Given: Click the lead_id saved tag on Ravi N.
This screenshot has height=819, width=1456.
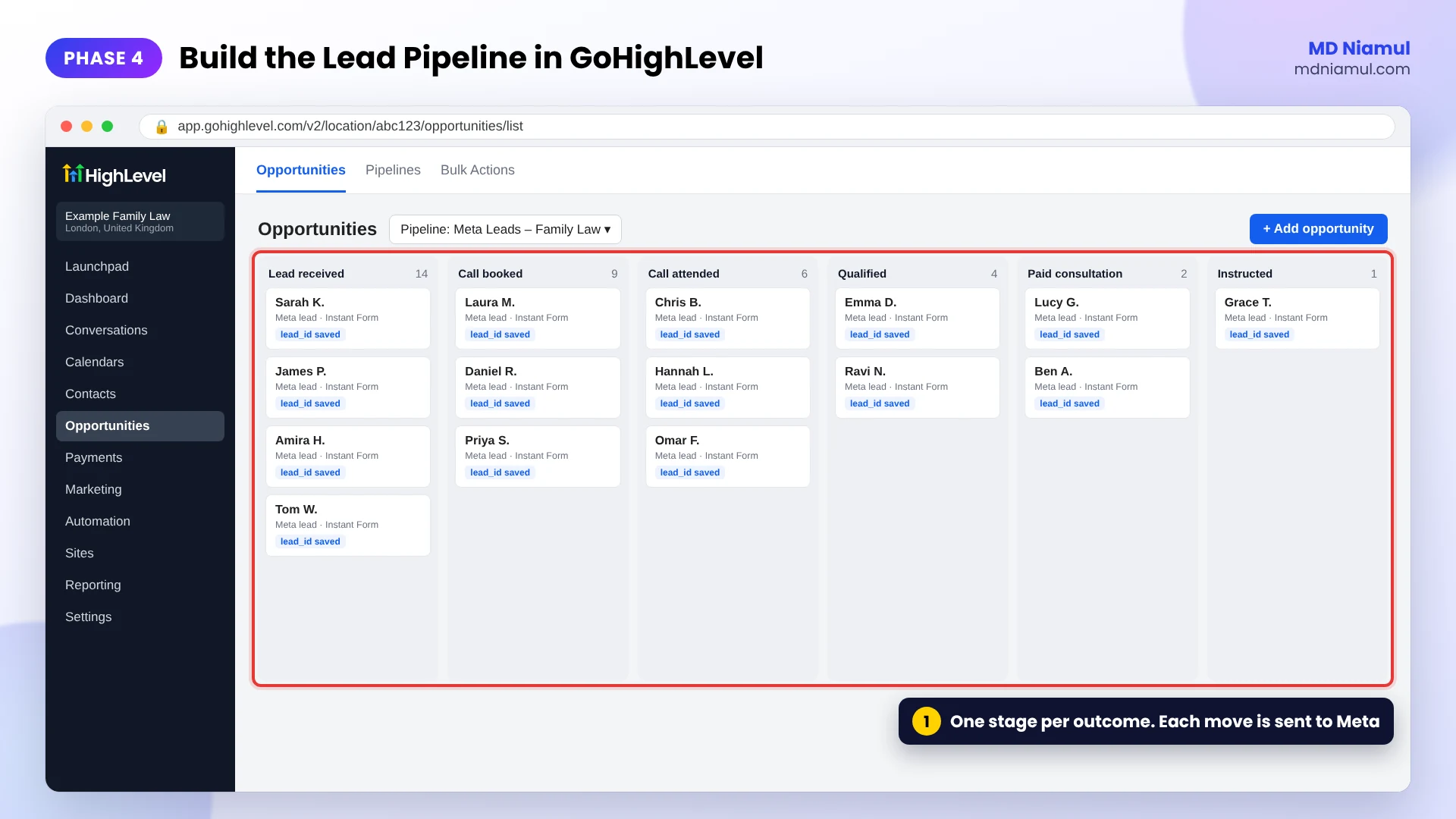Looking at the screenshot, I should click(880, 403).
